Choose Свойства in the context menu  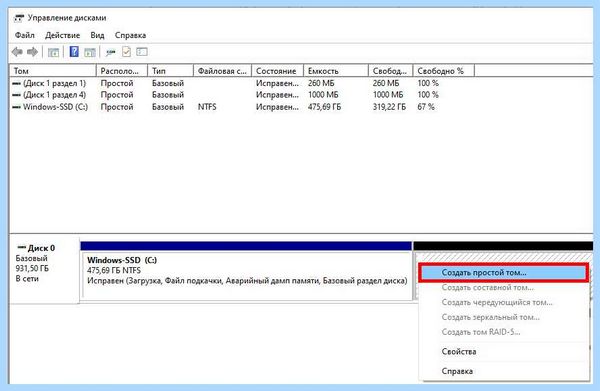[504, 351]
